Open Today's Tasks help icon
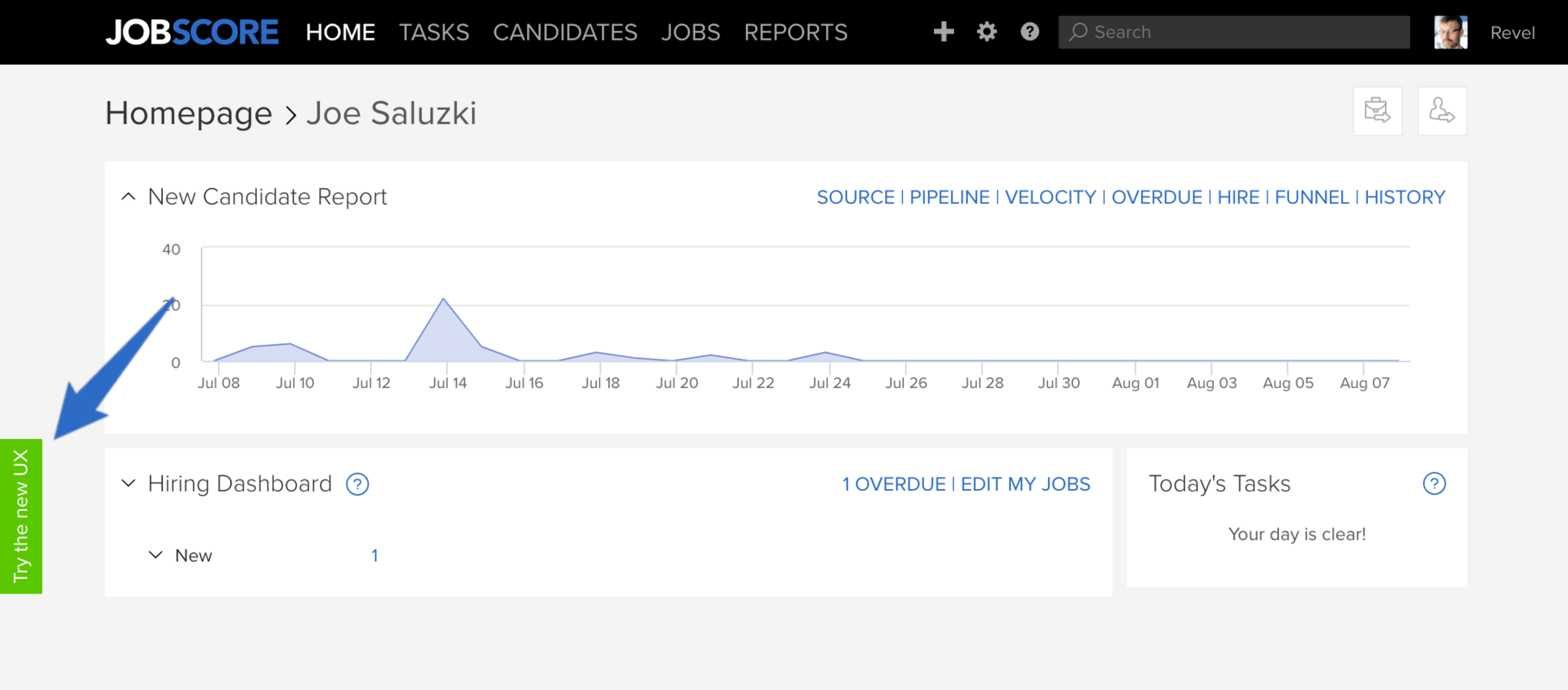 tap(1433, 484)
